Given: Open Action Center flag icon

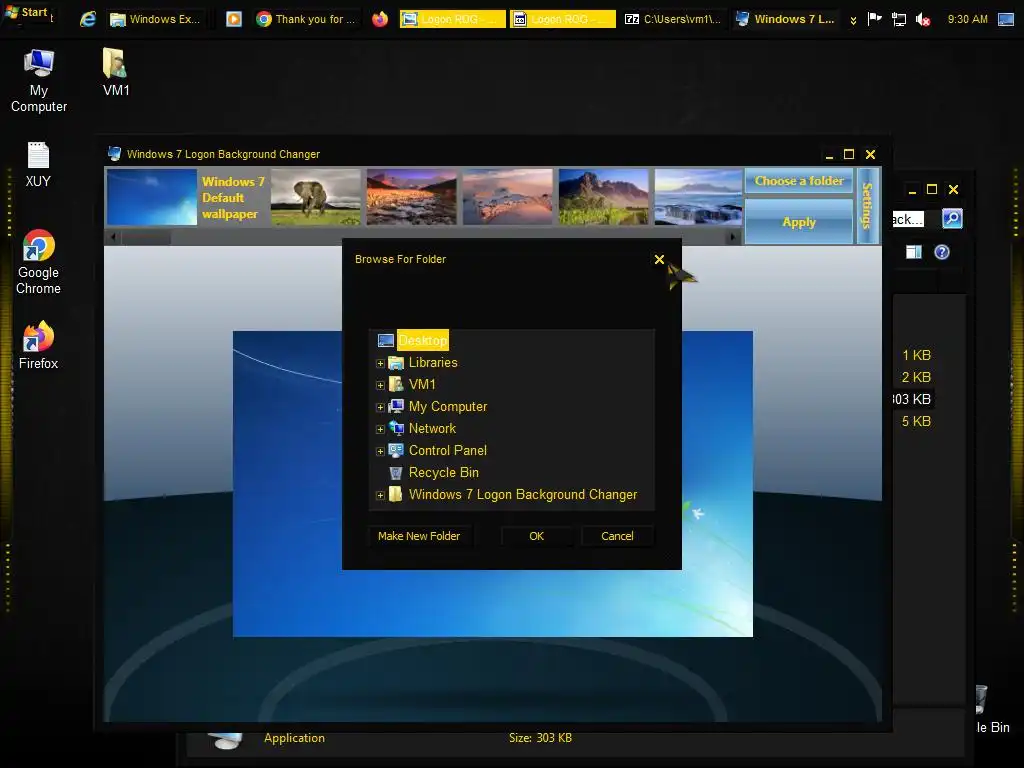Looking at the screenshot, I should 874,19.
